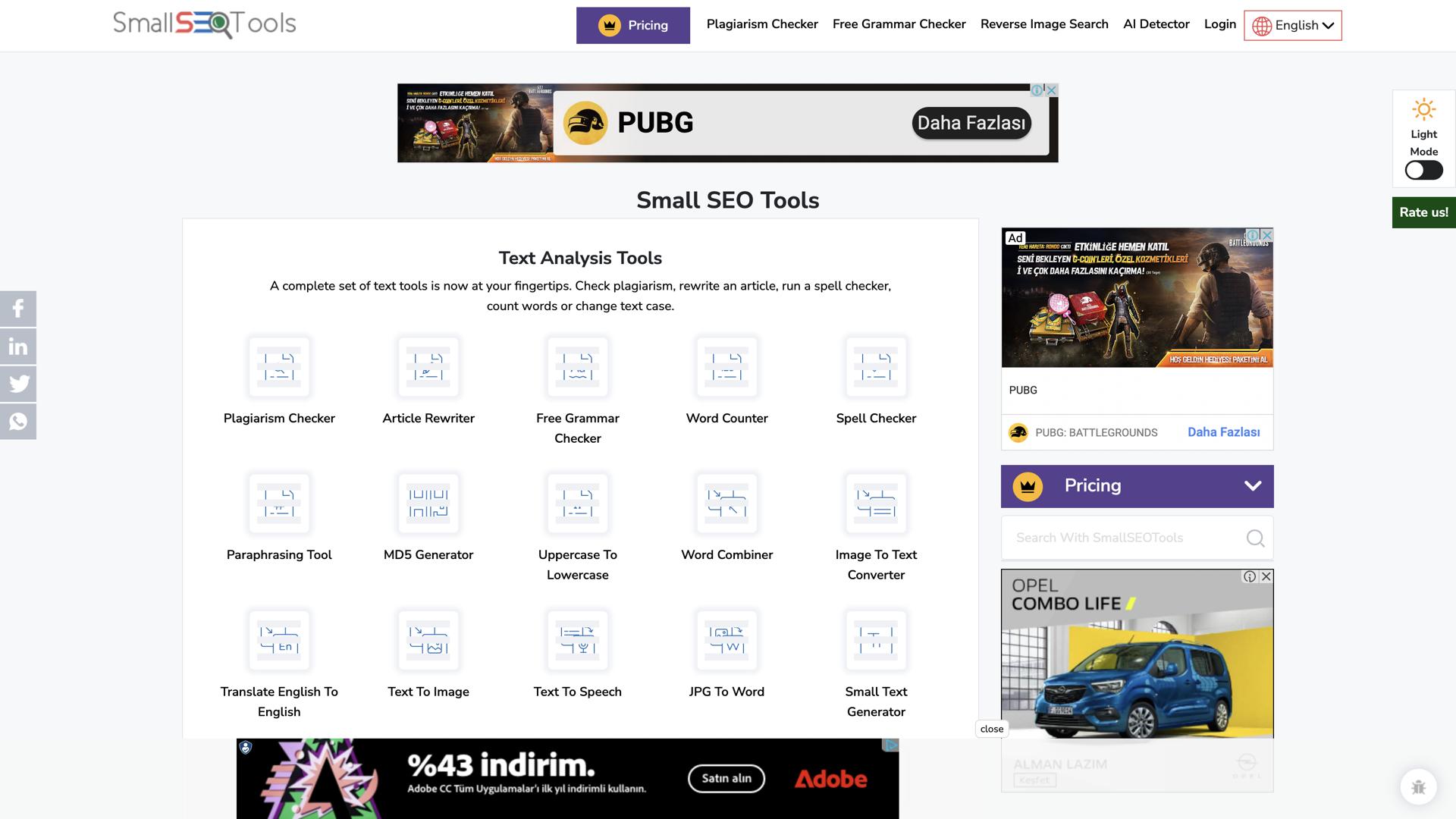The width and height of the screenshot is (1456, 819).
Task: Select the Word Counter tool icon
Action: [726, 367]
